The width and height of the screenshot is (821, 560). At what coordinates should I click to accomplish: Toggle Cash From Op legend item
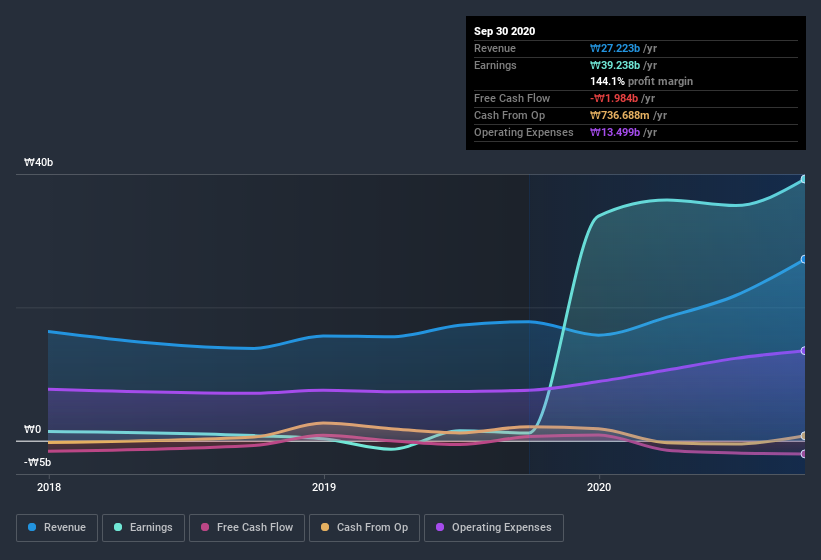(364, 528)
